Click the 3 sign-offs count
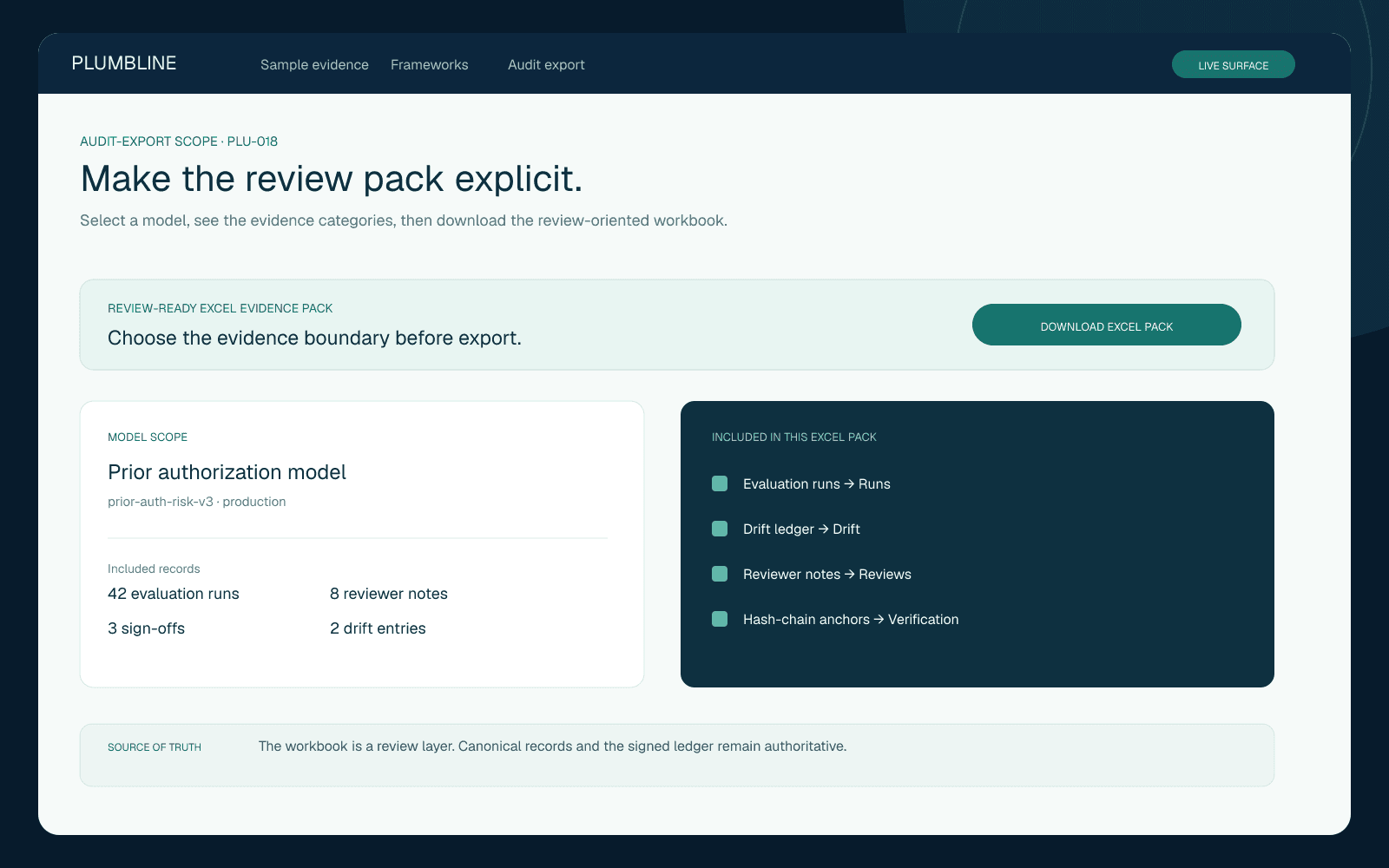Image resolution: width=1389 pixels, height=868 pixels. click(146, 628)
